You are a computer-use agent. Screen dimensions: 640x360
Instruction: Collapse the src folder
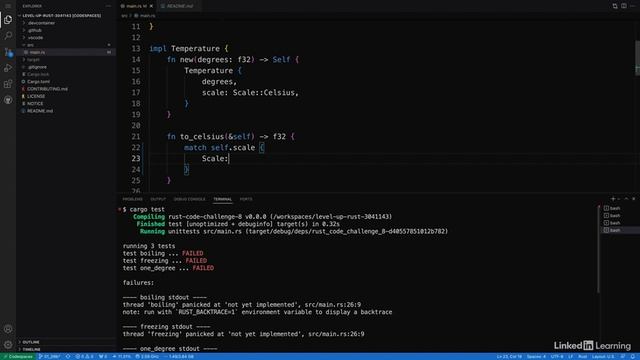coord(30,45)
